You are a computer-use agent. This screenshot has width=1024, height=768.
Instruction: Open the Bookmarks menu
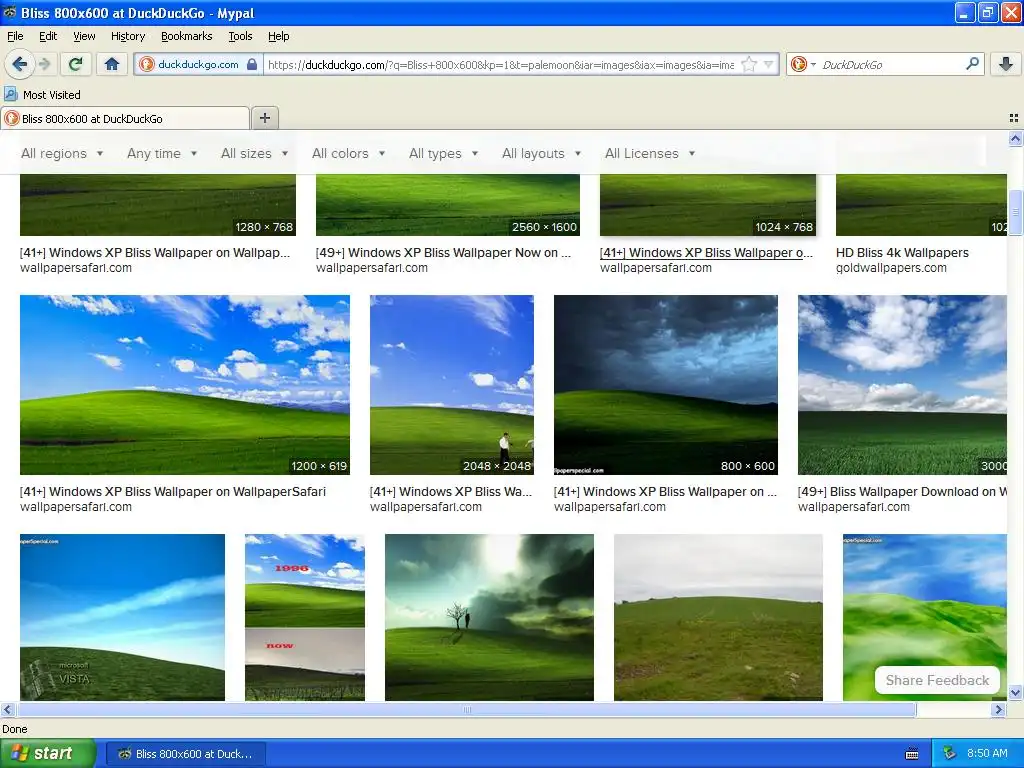pos(186,36)
